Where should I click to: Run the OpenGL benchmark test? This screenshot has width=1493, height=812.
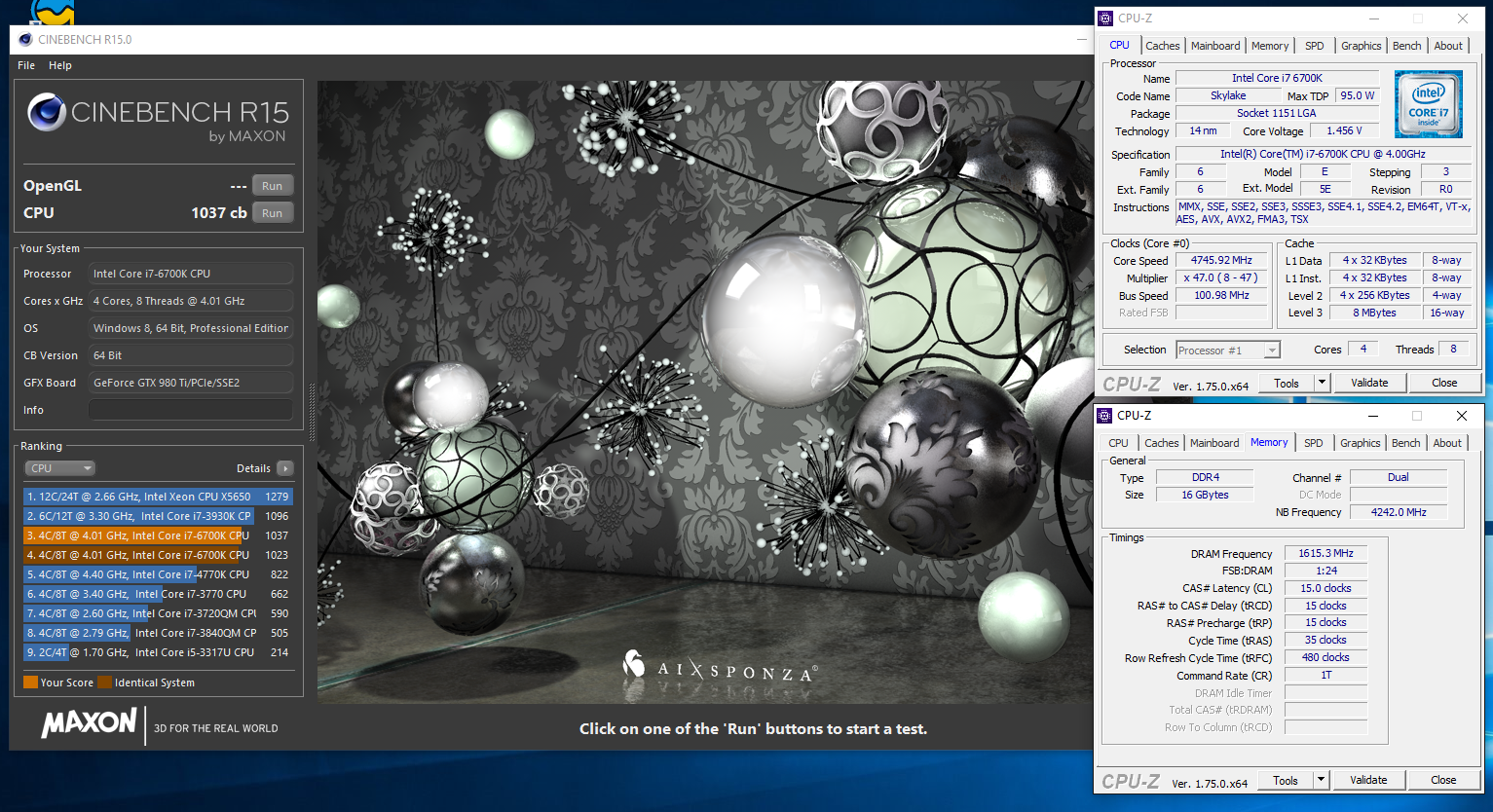273,186
